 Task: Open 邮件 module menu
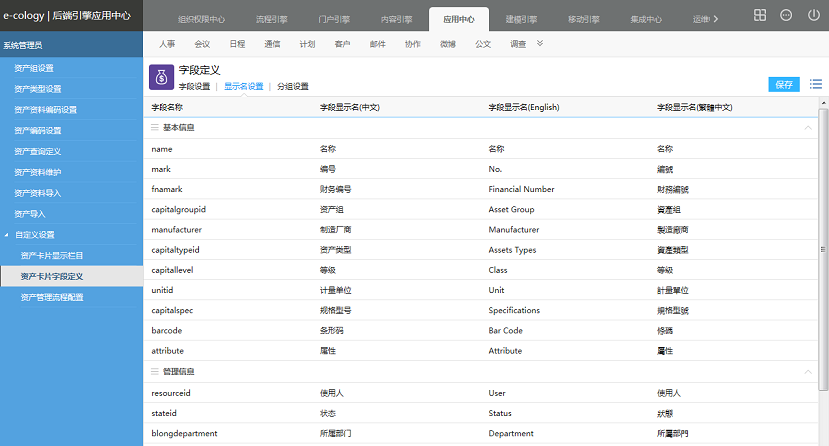(x=377, y=44)
